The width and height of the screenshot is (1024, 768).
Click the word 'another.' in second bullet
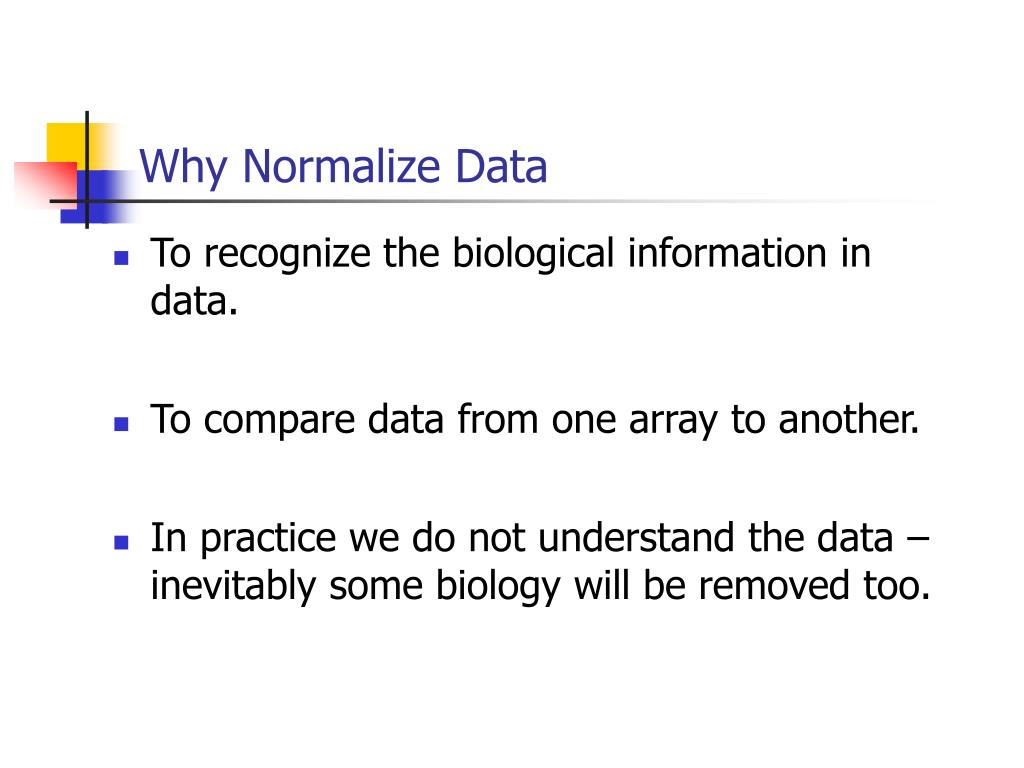click(x=849, y=419)
